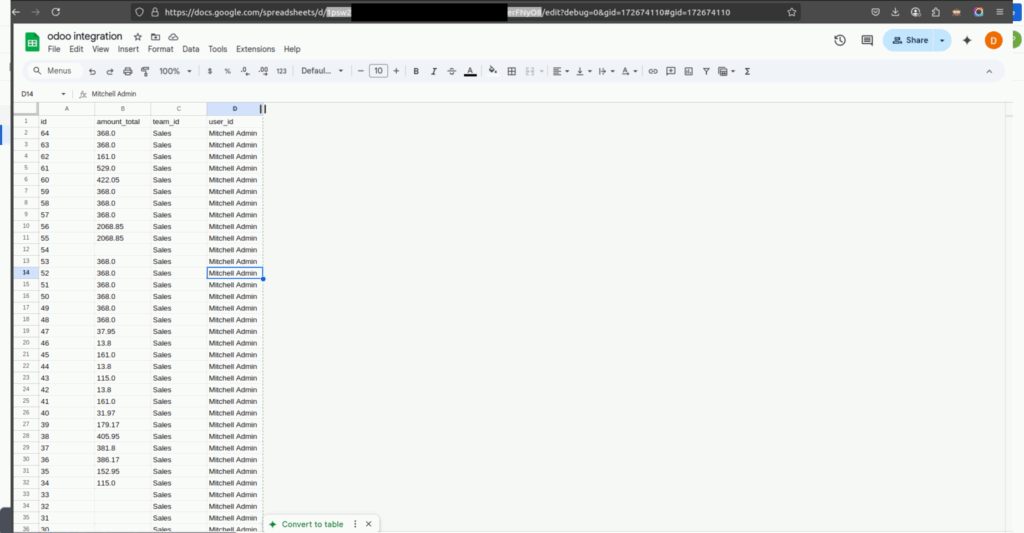Image resolution: width=1024 pixels, height=533 pixels.
Task: Click Convert to table
Action: pyautogui.click(x=306, y=524)
